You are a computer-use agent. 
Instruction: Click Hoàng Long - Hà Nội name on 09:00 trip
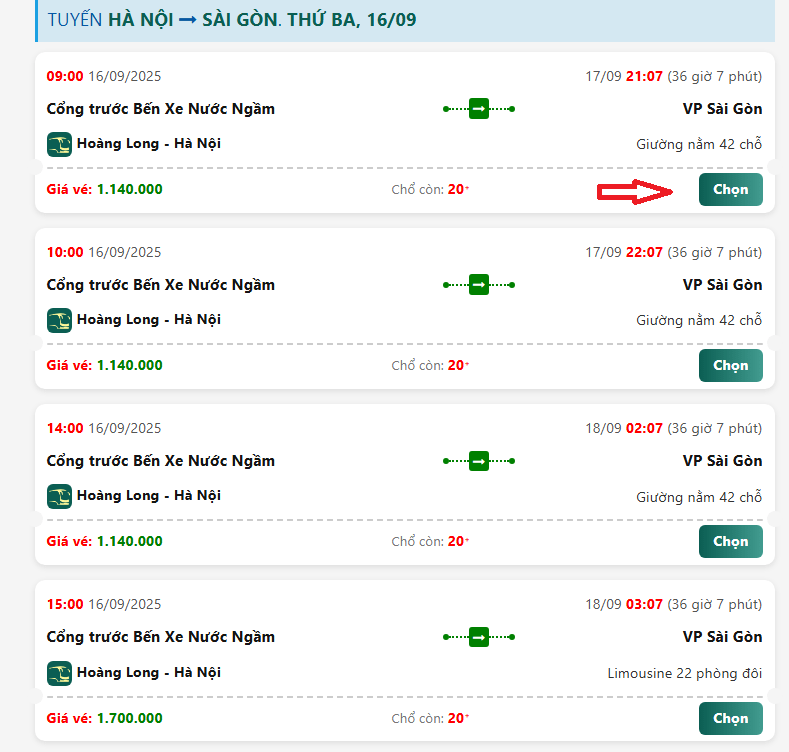(x=148, y=144)
